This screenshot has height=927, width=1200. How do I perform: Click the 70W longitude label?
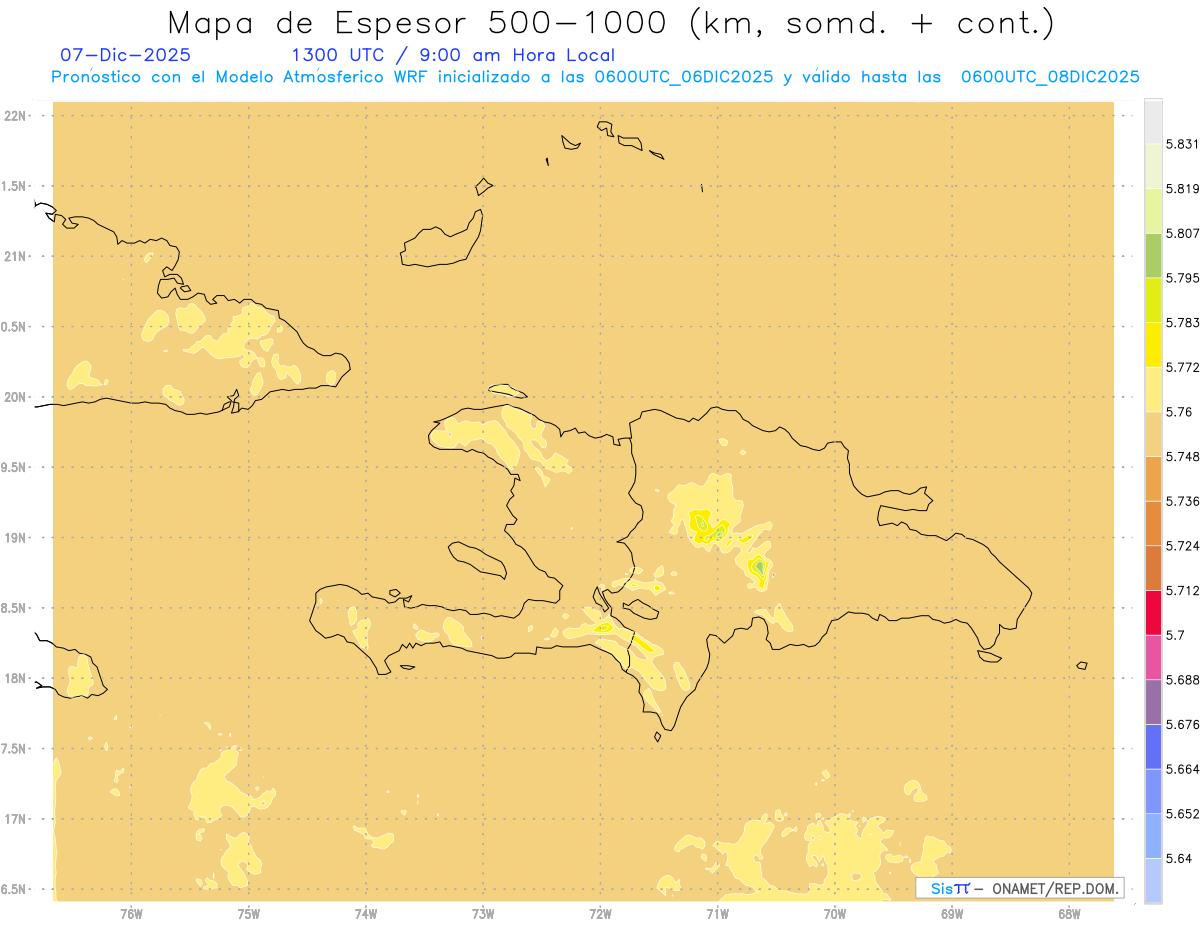(x=835, y=914)
